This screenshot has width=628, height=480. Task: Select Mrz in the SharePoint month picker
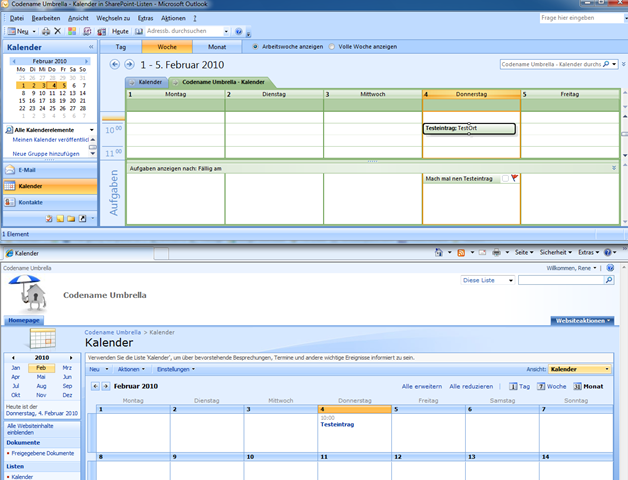point(67,367)
